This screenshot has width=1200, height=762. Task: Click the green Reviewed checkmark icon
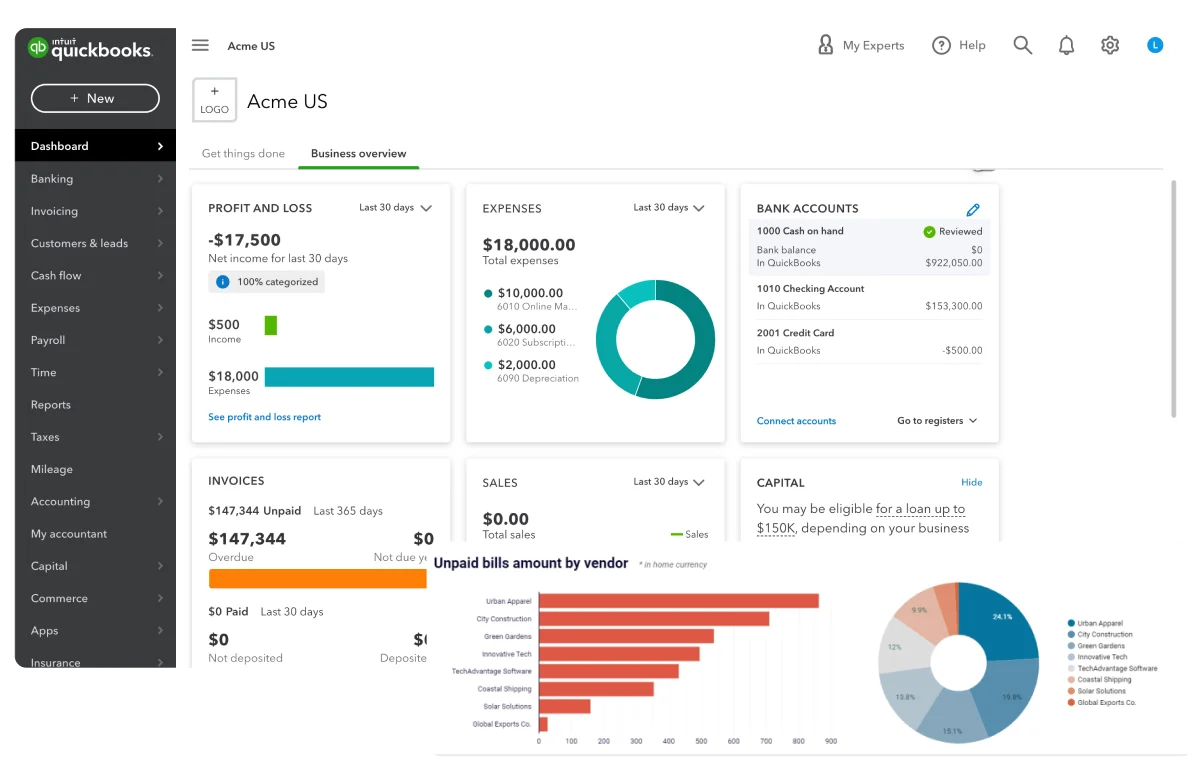[x=929, y=231]
